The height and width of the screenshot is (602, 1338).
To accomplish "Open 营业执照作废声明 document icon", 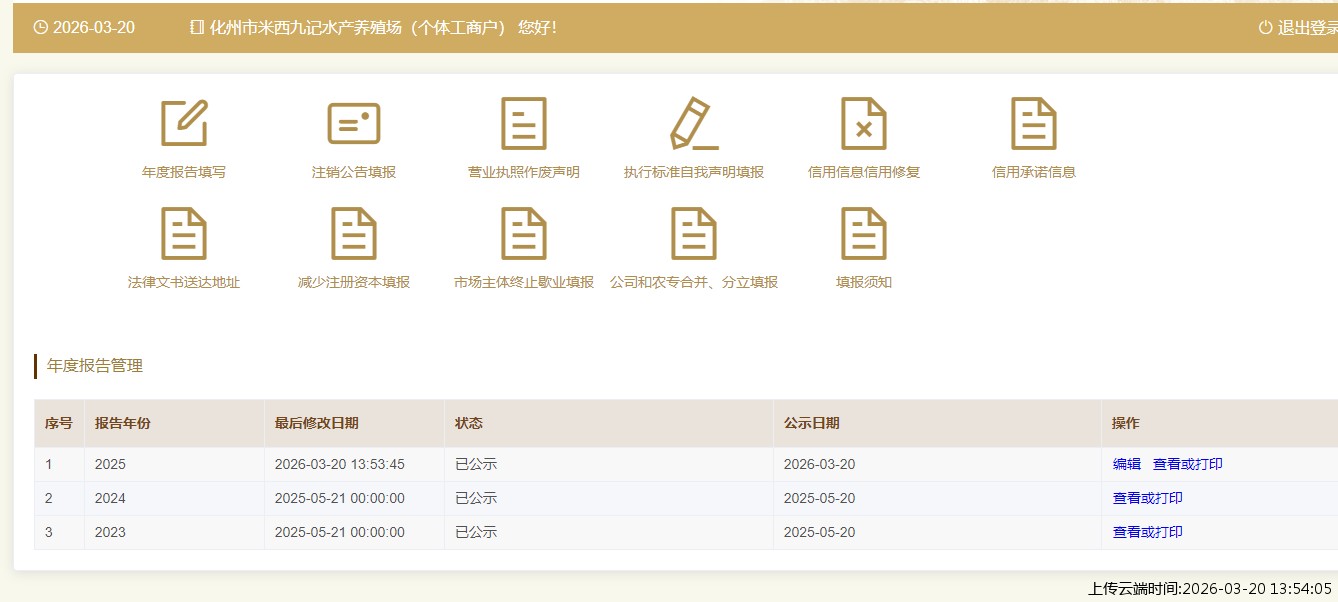I will 524,124.
